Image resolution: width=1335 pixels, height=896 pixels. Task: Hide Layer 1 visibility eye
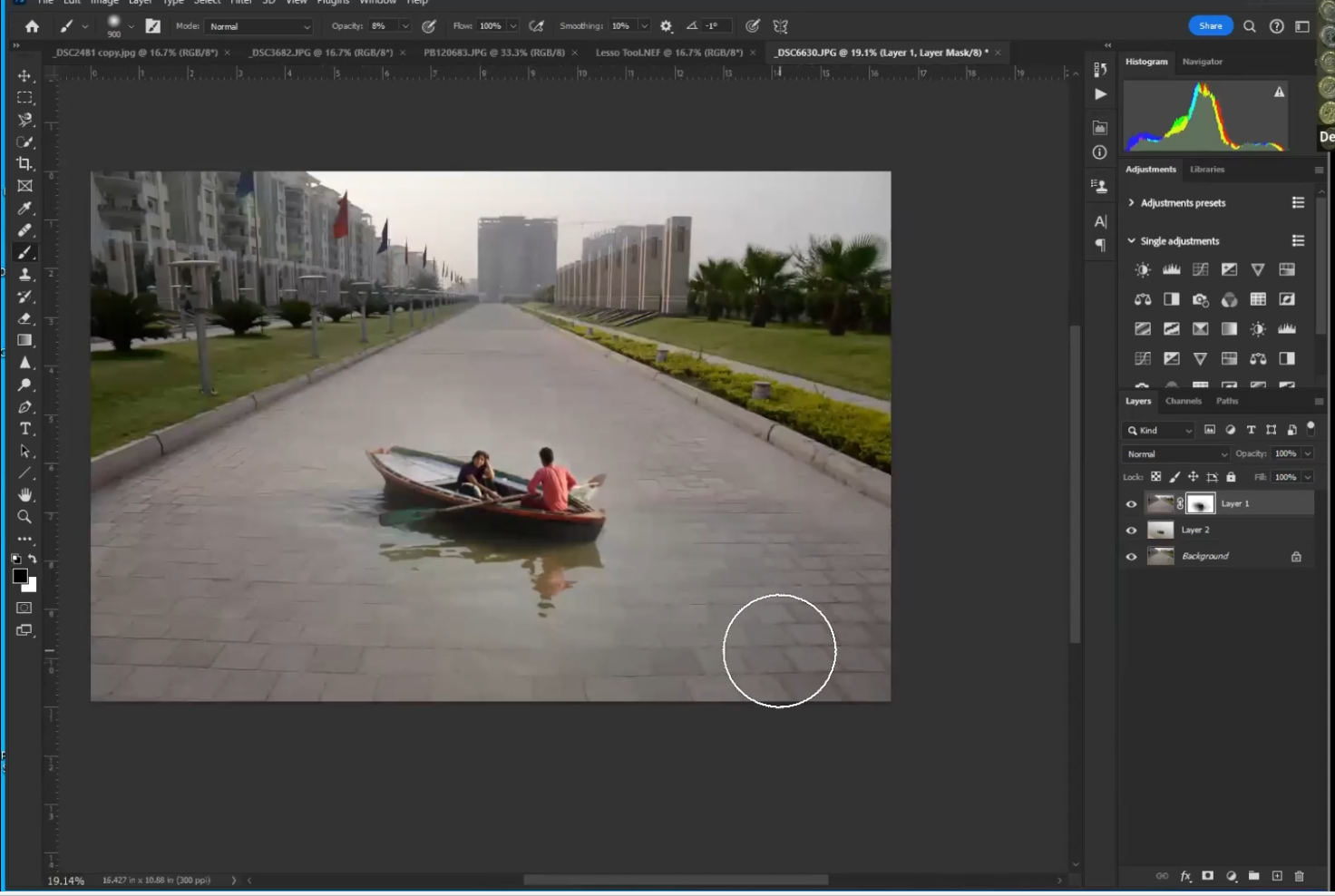pyautogui.click(x=1131, y=504)
